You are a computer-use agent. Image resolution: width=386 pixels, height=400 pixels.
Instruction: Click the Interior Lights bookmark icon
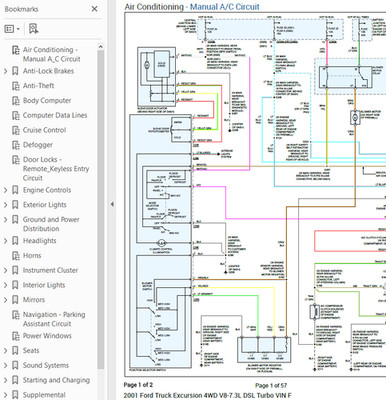15,285
